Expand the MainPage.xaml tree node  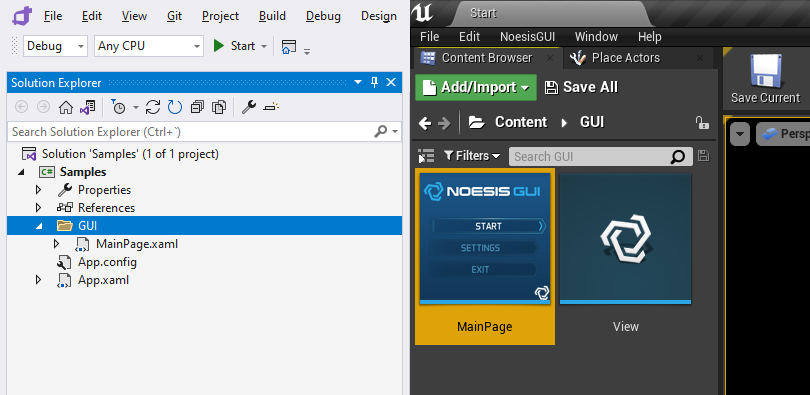[57, 244]
